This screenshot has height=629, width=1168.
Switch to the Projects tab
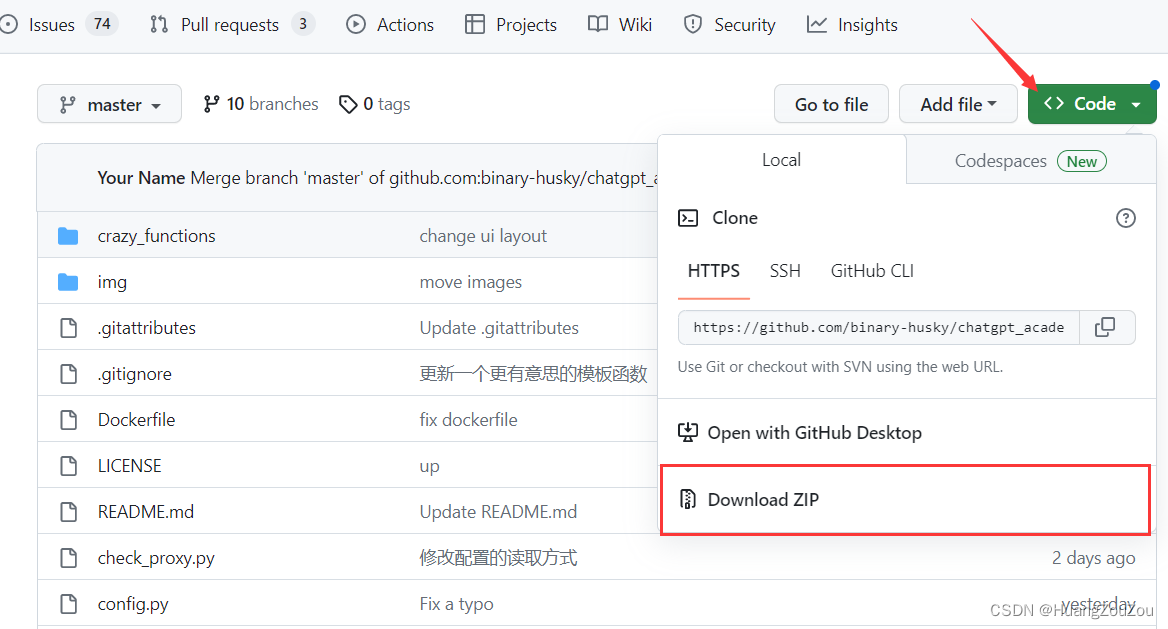(x=511, y=25)
